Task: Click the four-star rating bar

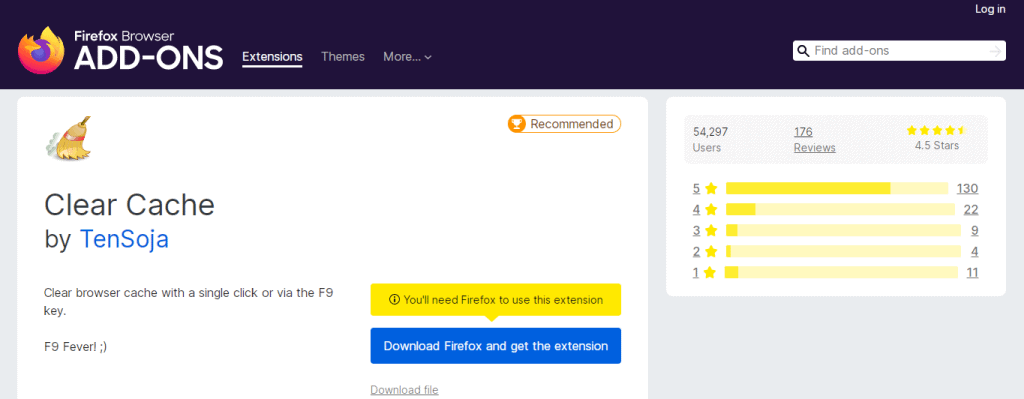Action: (840, 210)
